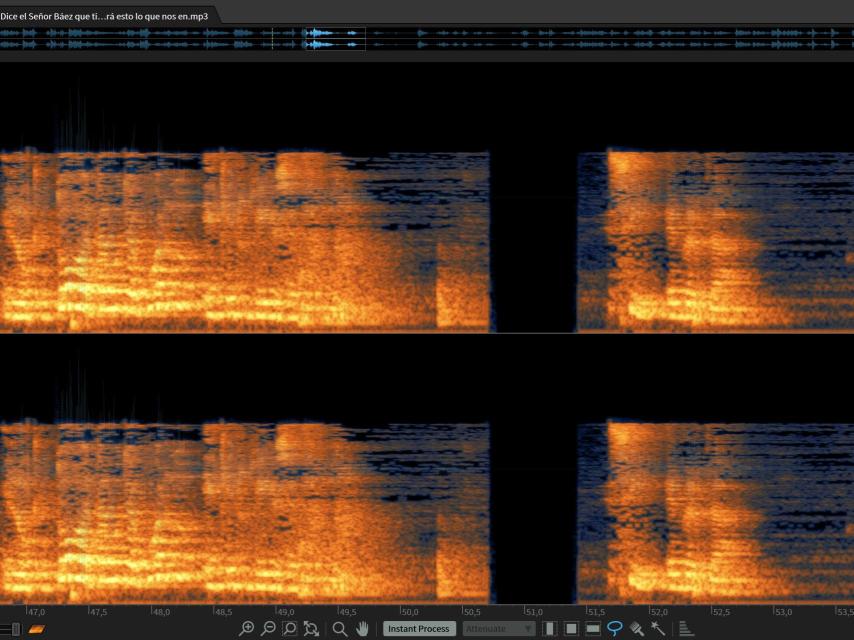Select the Zoom tool magnifier
This screenshot has height=640, width=854.
click(340, 629)
